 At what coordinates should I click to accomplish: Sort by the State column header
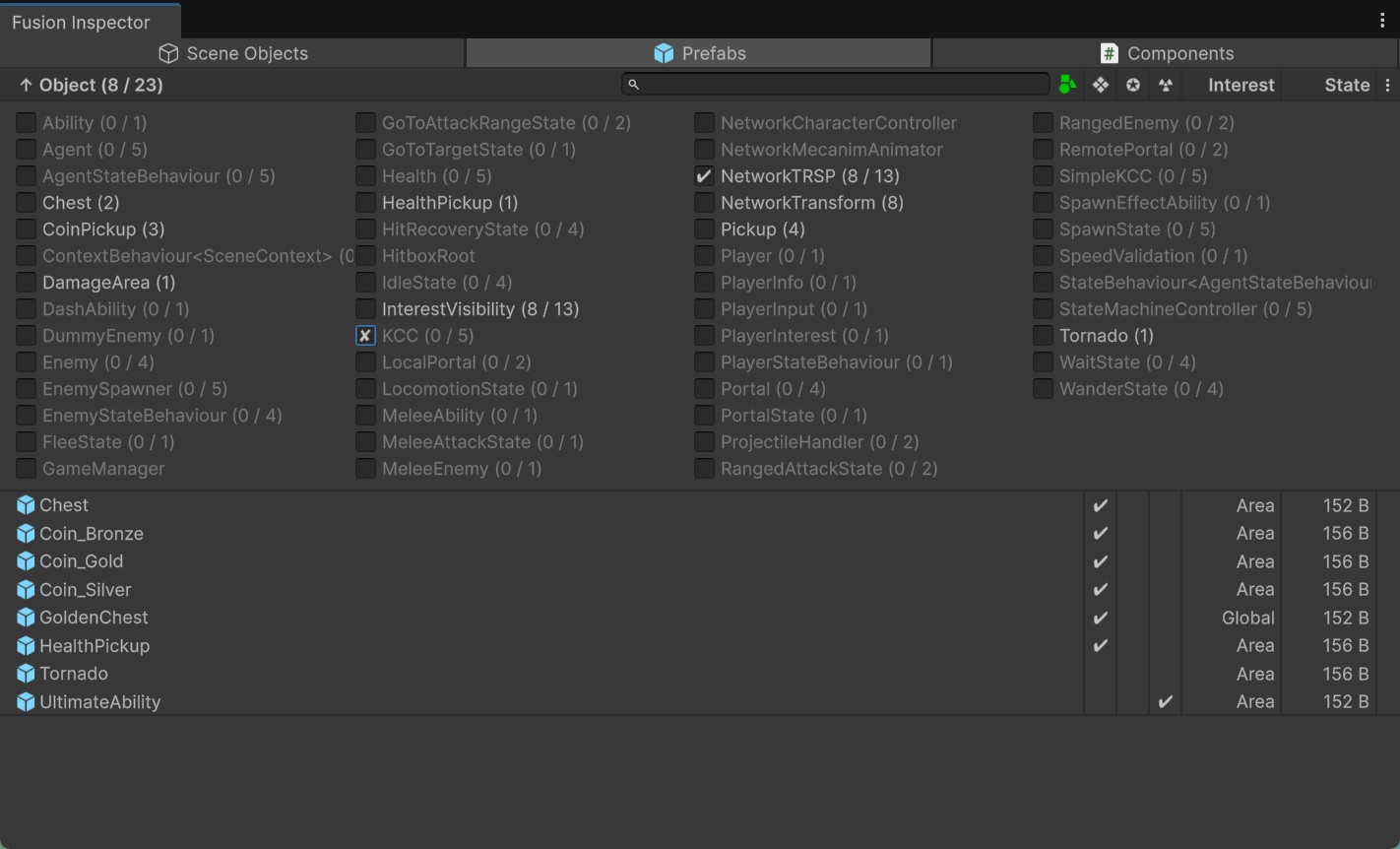click(1346, 85)
